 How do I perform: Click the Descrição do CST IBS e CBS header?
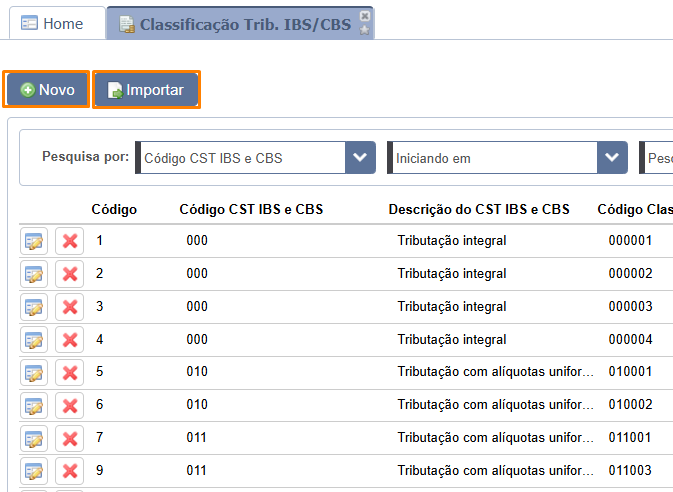click(478, 209)
